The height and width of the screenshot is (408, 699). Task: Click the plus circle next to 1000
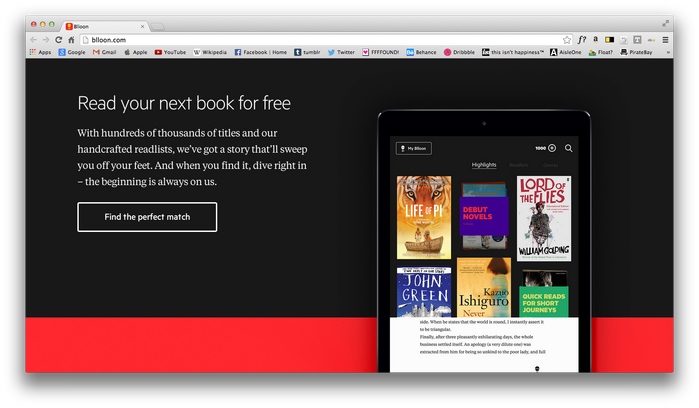pos(552,148)
